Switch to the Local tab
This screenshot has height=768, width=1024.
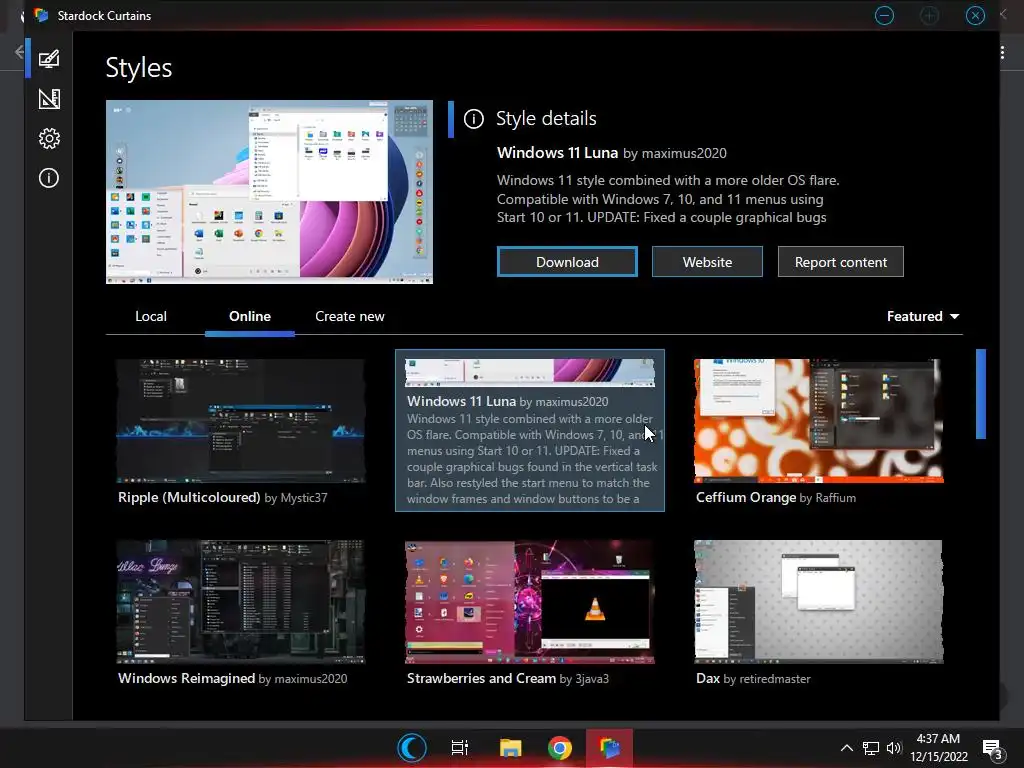(x=151, y=316)
